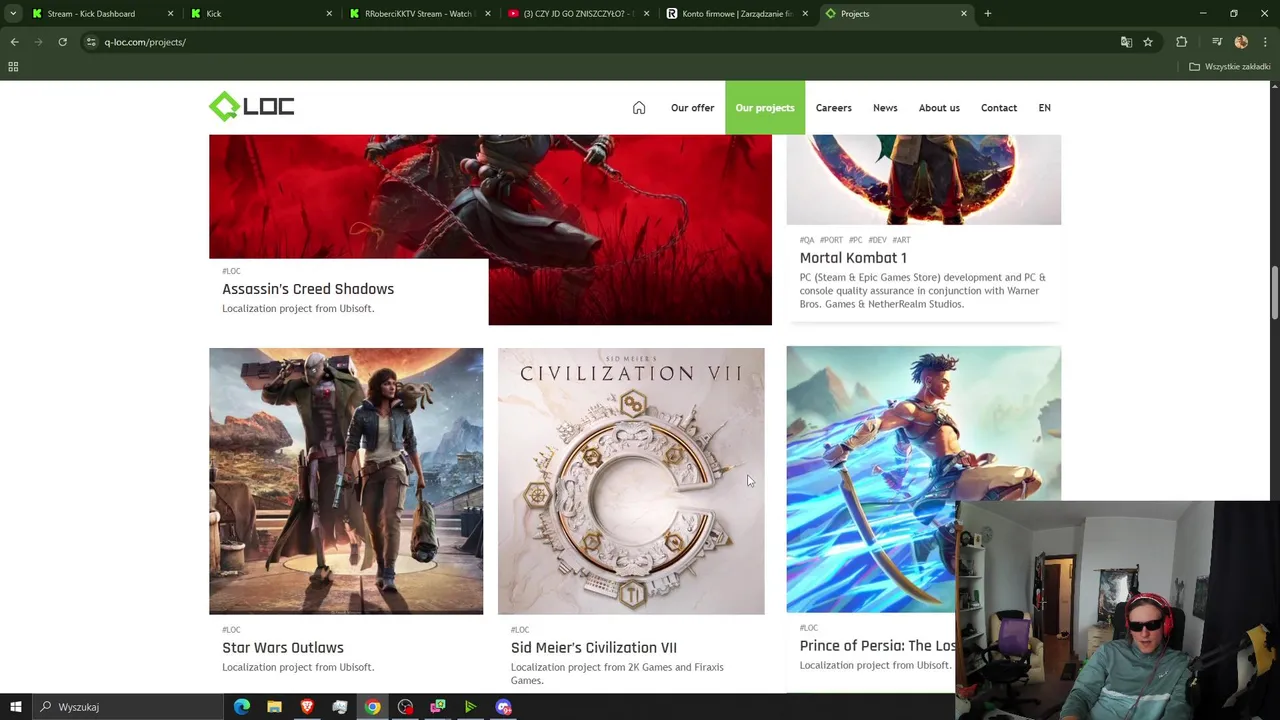This screenshot has height=720, width=1280.
Task: Select Our projects in navigation
Action: [765, 108]
